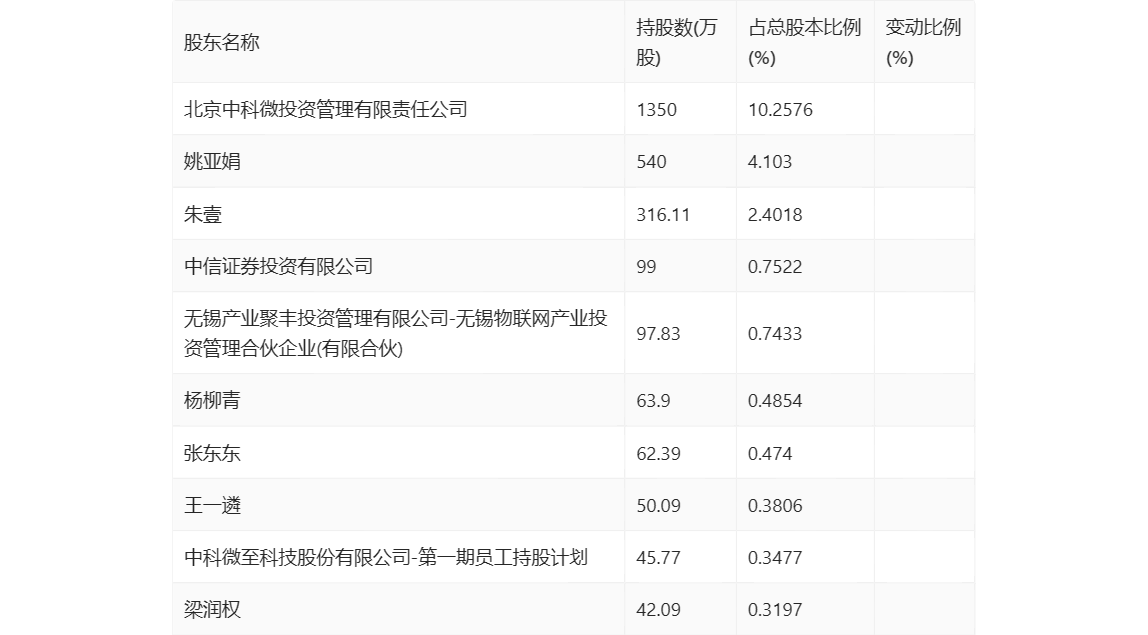Select the 占总股本比例(%) column header
1148x635 pixels.
[805, 42]
